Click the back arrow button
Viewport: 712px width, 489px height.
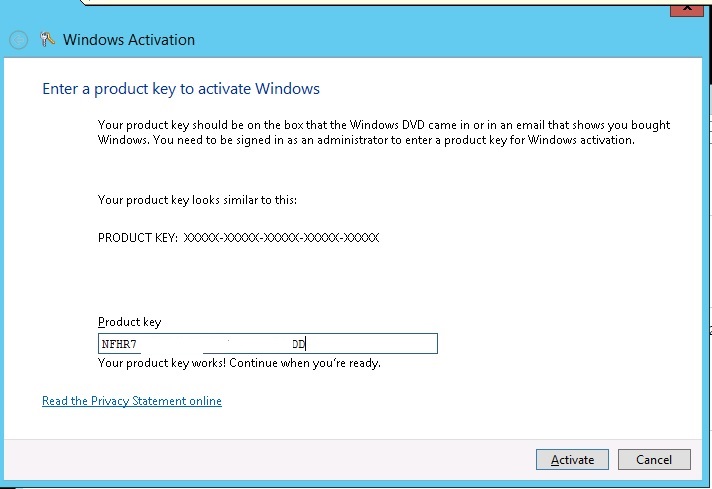click(18, 40)
